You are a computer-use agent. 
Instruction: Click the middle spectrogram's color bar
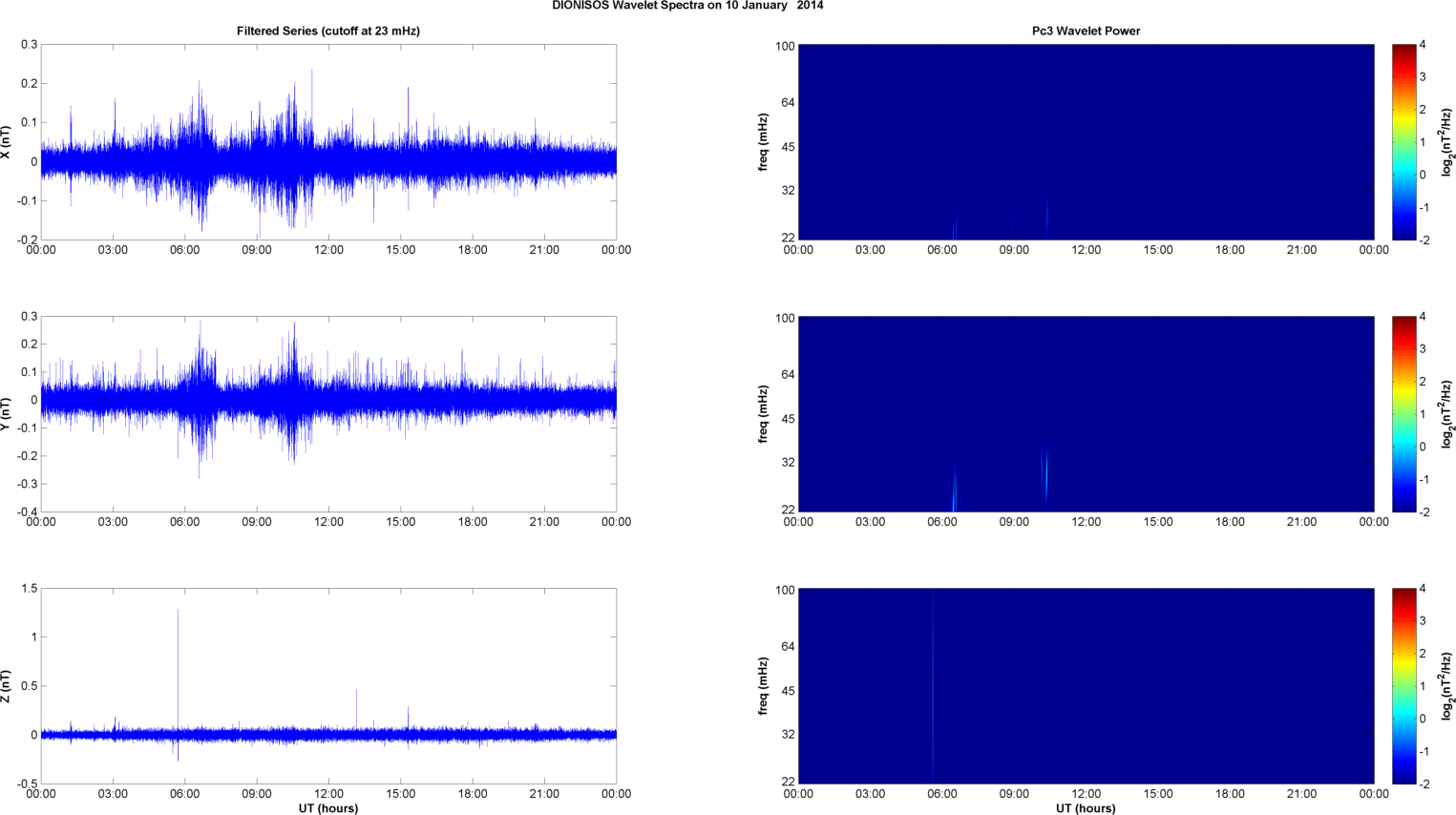(1403, 414)
